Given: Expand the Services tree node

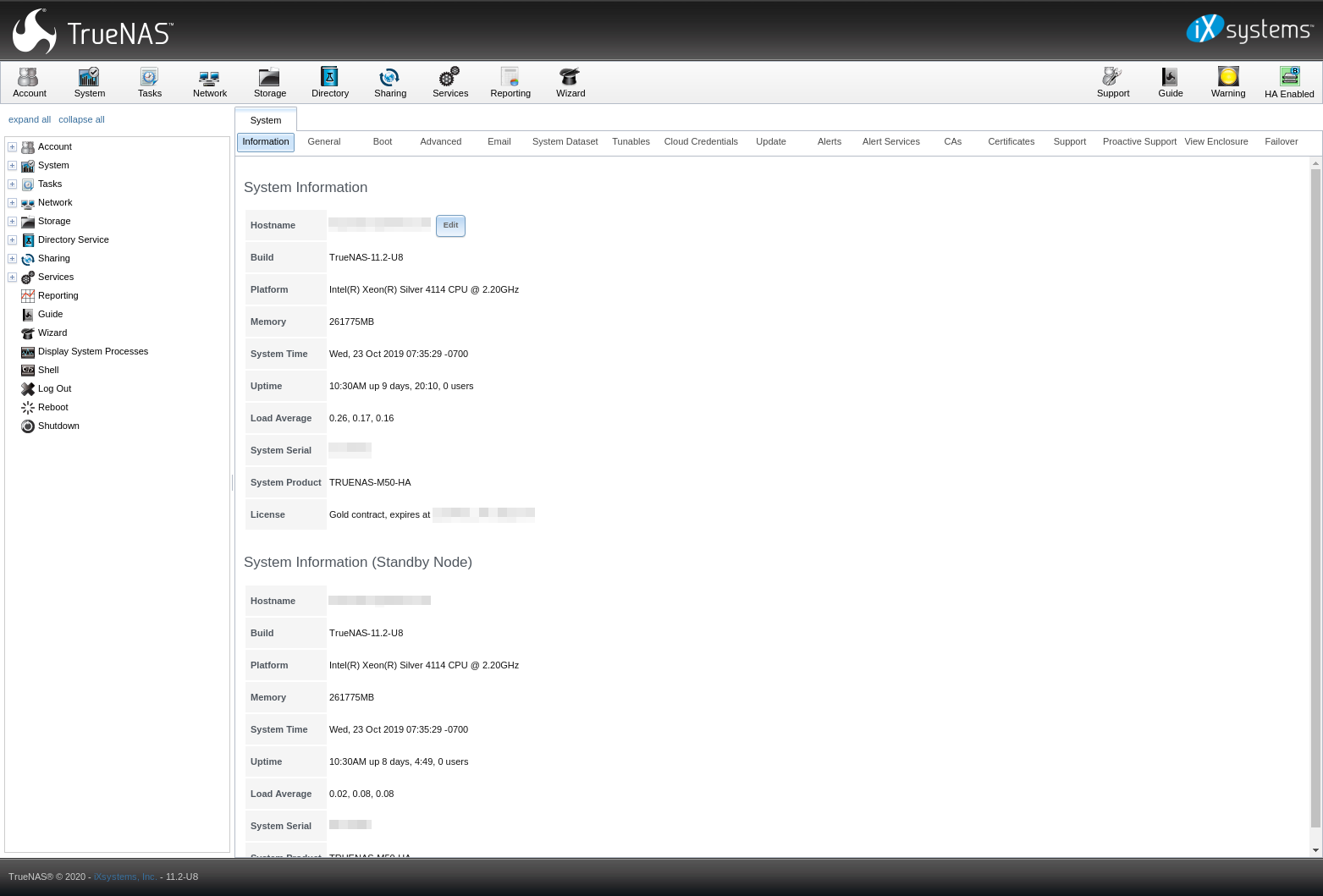Looking at the screenshot, I should pyautogui.click(x=12, y=277).
